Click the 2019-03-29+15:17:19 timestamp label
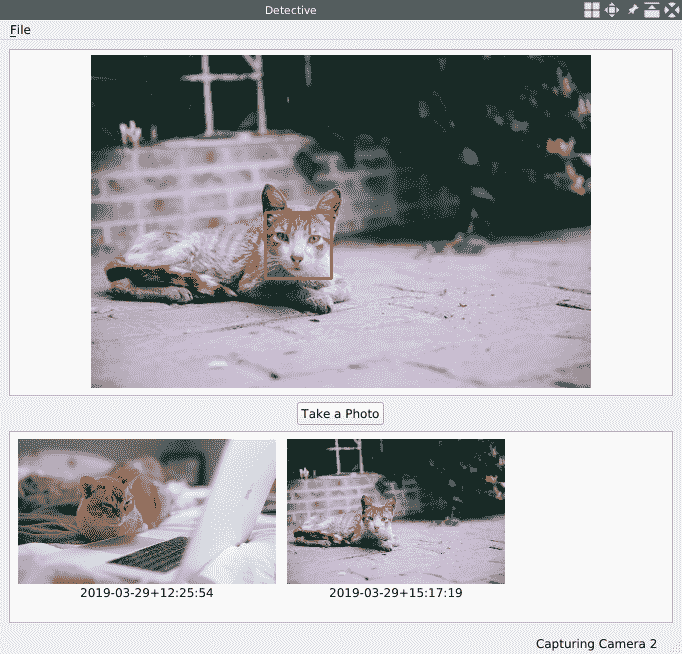 395,593
